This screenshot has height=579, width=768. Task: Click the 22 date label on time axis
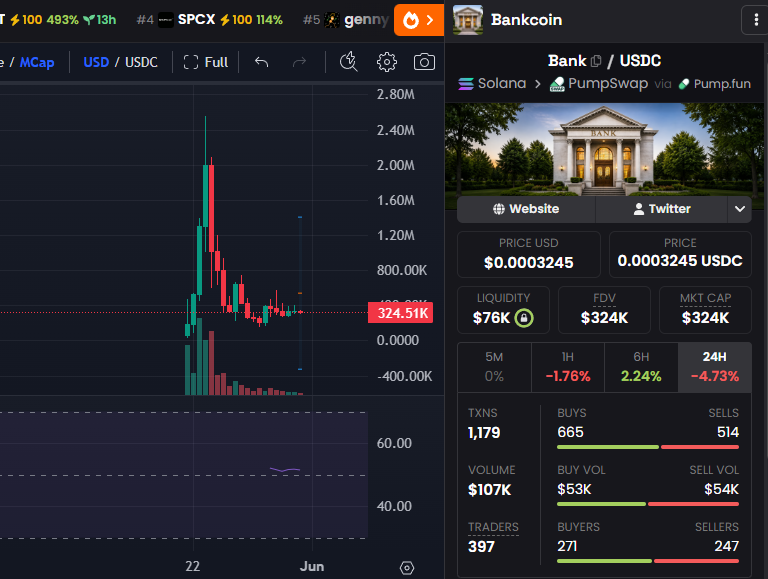pyautogui.click(x=192, y=567)
